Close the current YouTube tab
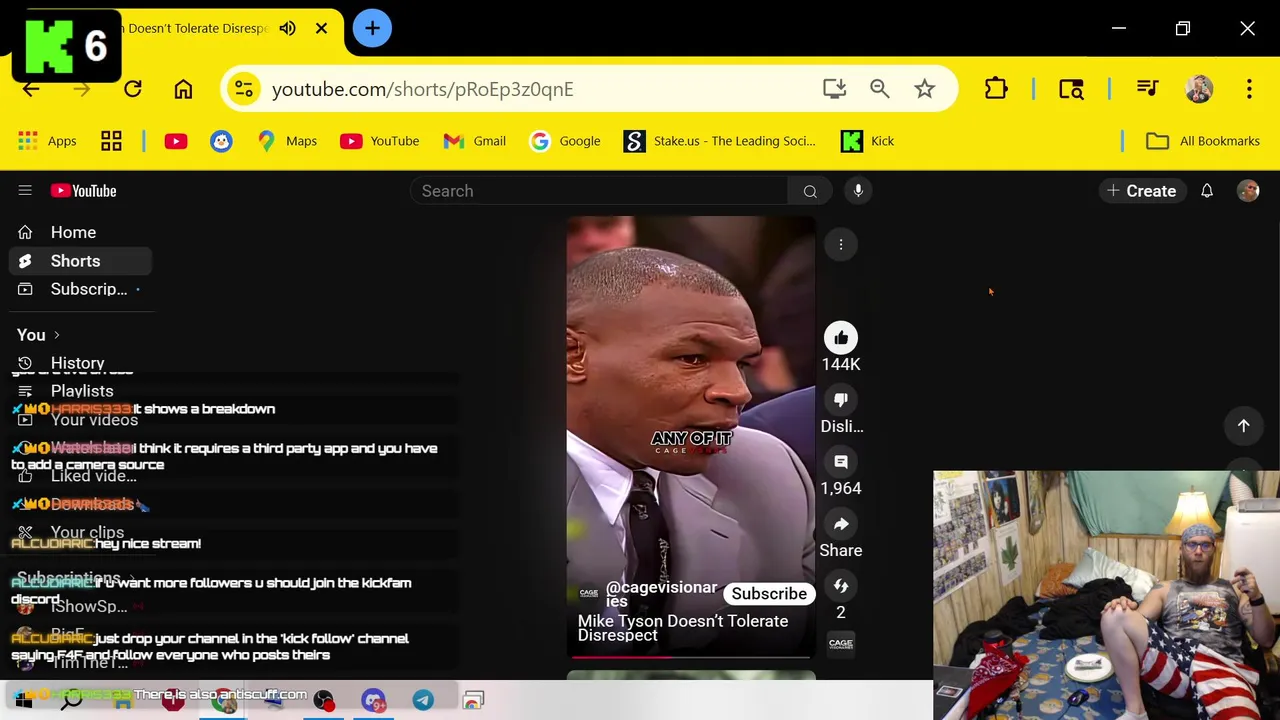The width and height of the screenshot is (1280, 720). [321, 28]
